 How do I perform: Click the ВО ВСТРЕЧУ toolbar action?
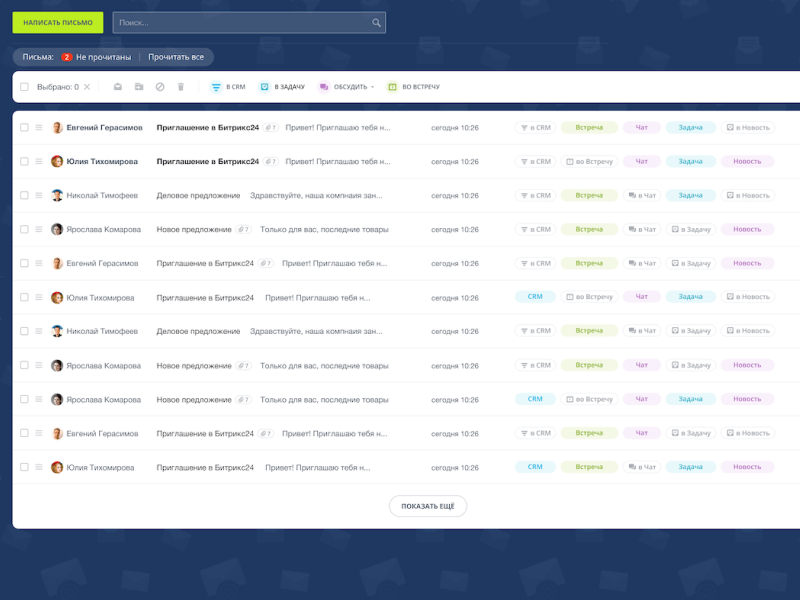click(x=414, y=87)
